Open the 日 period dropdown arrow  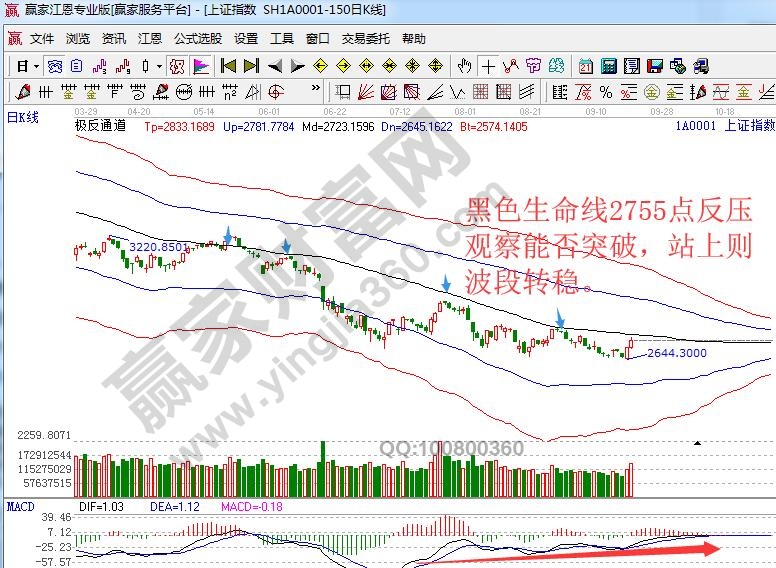tap(36, 66)
